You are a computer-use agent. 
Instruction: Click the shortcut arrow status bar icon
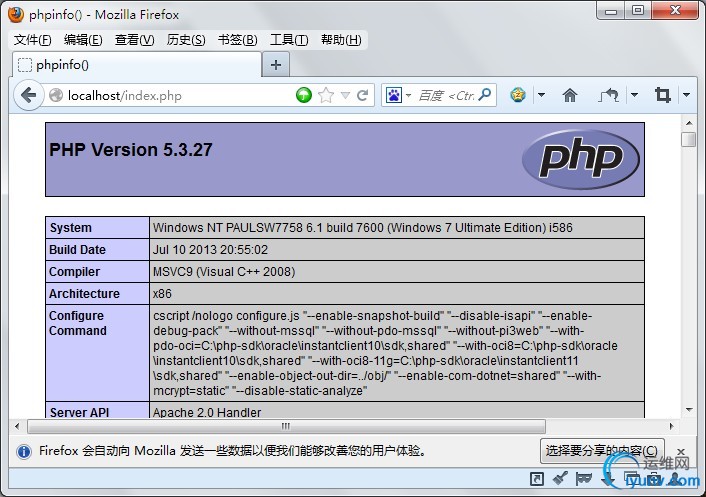[x=536, y=479]
